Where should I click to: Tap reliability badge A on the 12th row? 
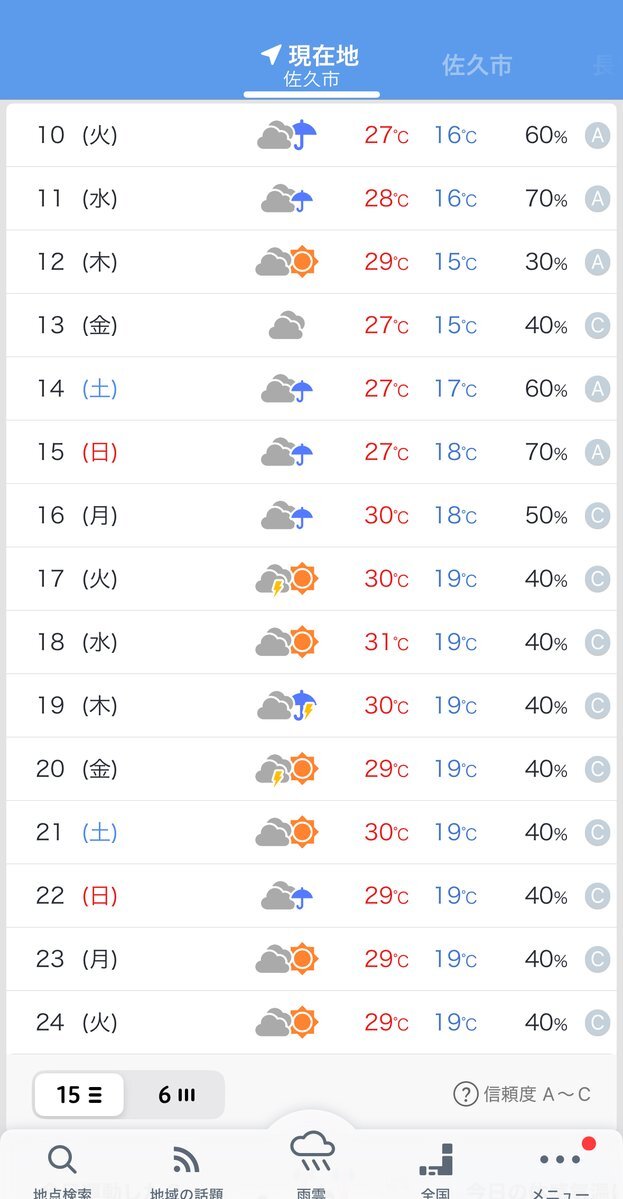(x=598, y=262)
